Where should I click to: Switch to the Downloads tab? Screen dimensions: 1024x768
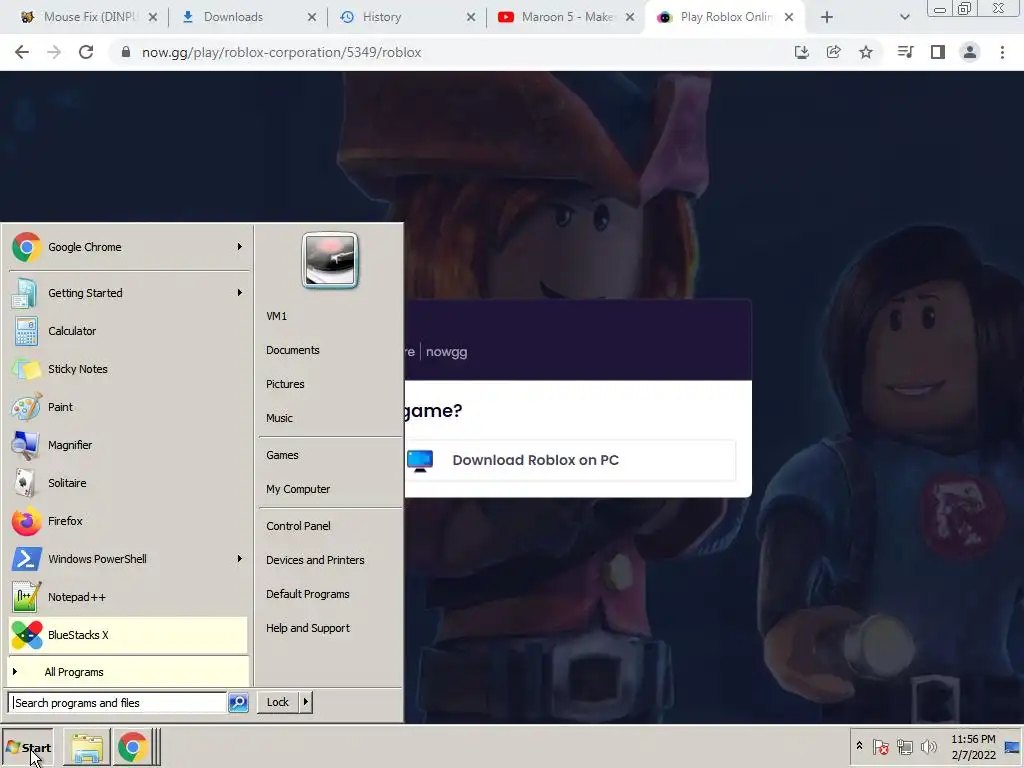248,17
